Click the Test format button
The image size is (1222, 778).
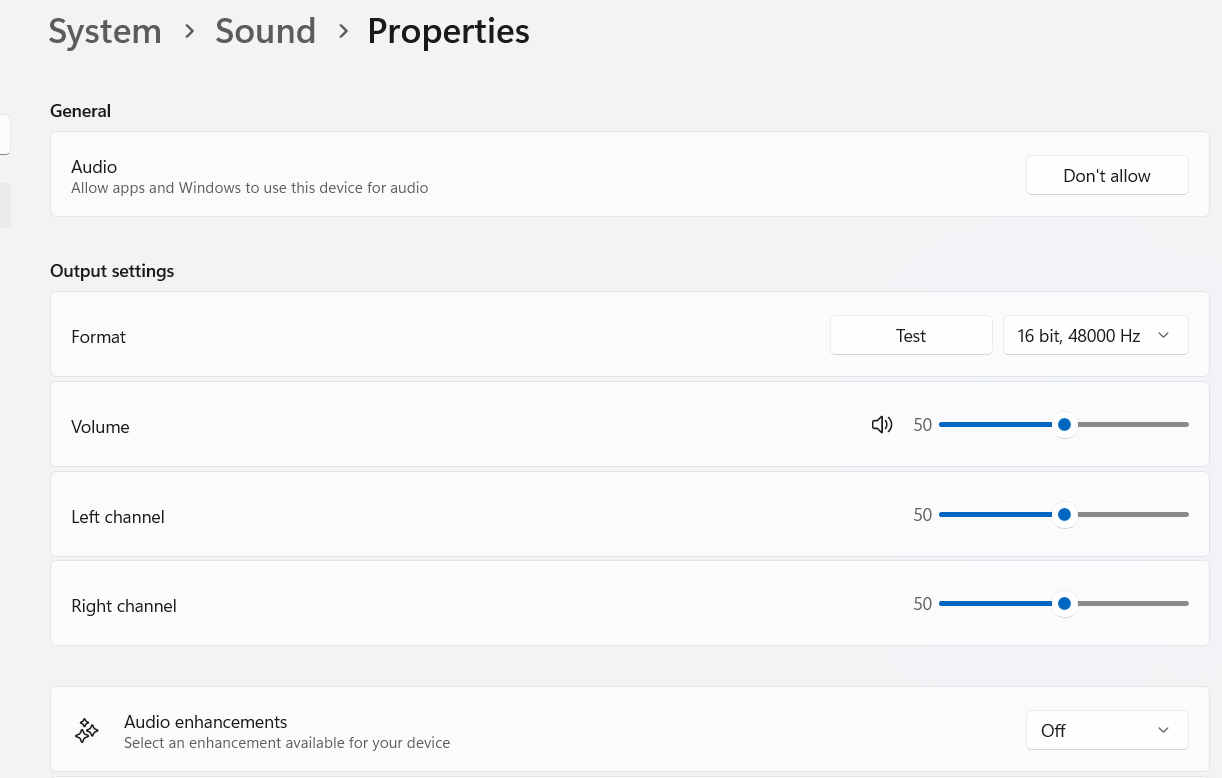tap(911, 336)
